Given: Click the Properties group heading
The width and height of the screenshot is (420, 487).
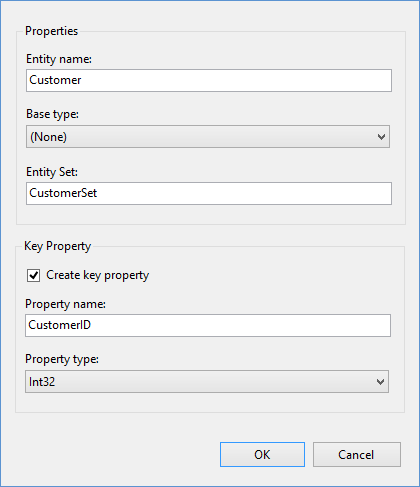Looking at the screenshot, I should click(51, 31).
